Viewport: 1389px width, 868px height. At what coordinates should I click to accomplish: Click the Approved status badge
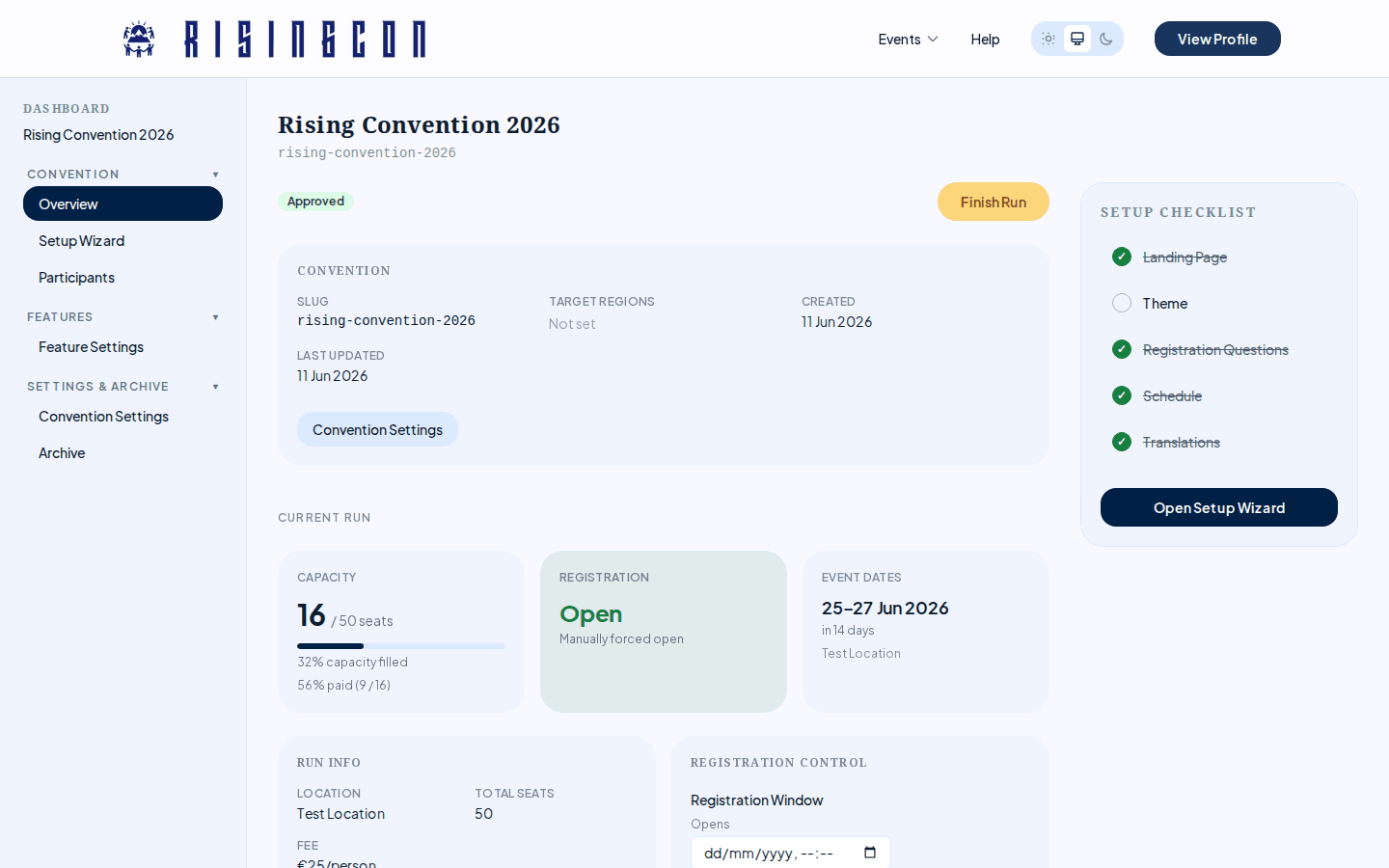click(315, 202)
